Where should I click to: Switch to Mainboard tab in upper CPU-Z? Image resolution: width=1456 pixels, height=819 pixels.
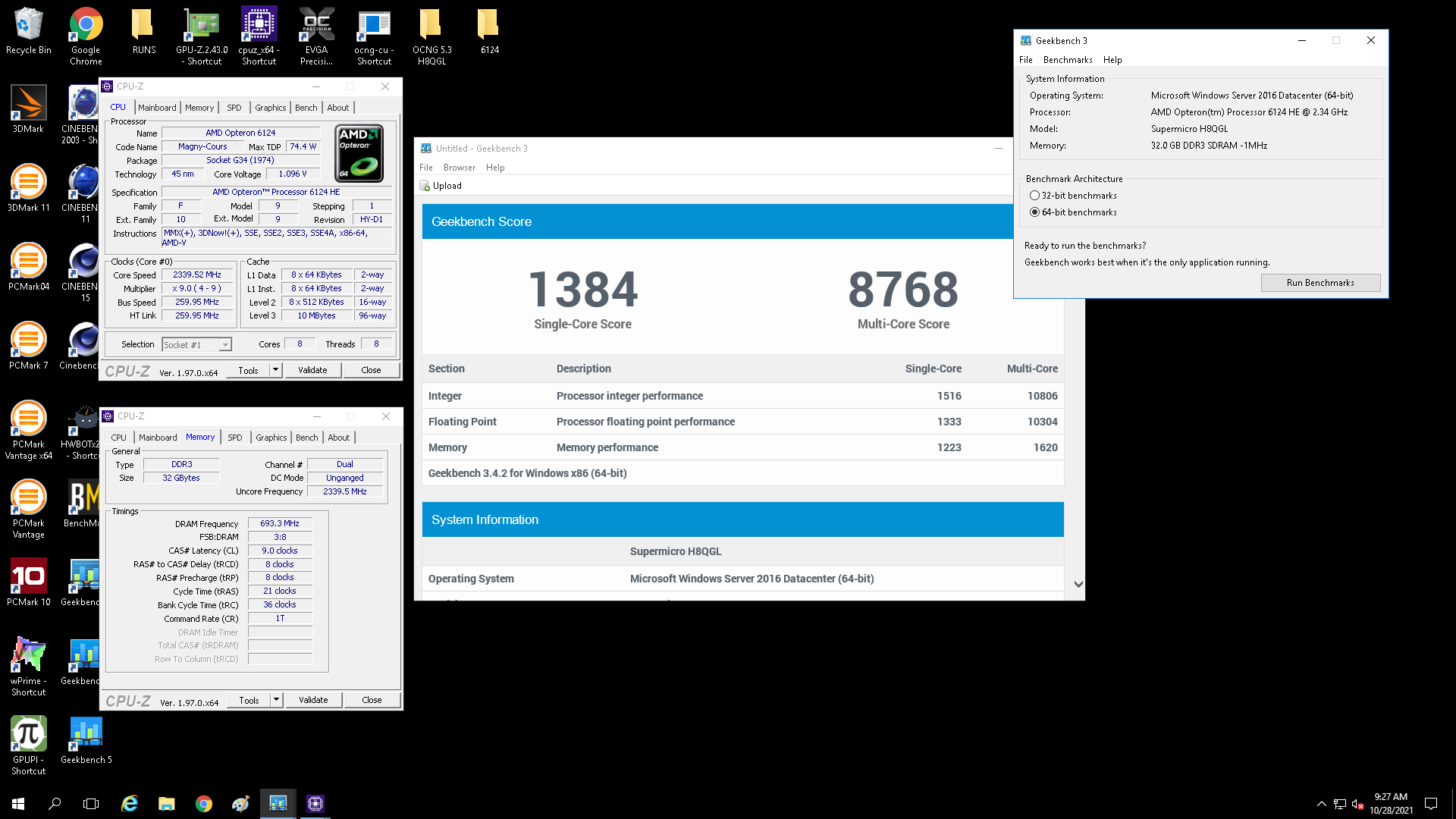point(157,108)
